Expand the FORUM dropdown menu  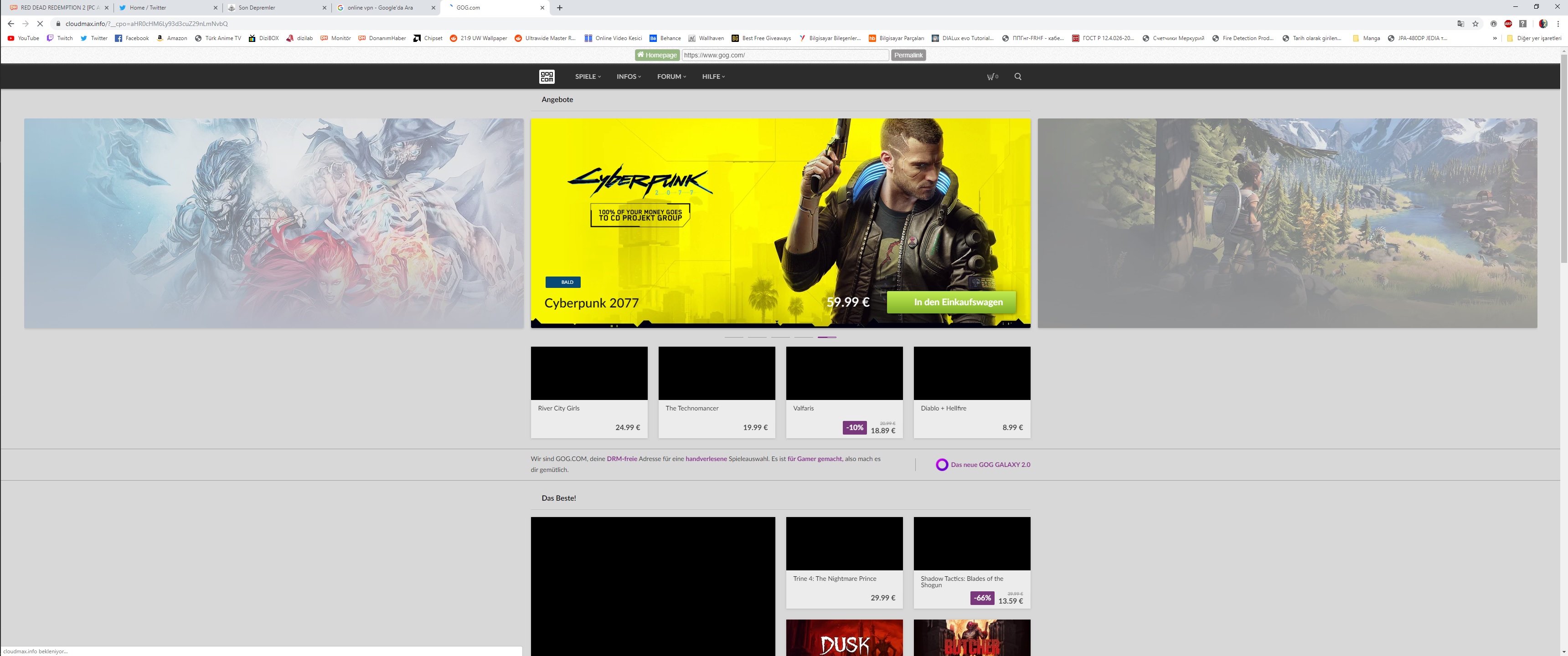tap(671, 77)
